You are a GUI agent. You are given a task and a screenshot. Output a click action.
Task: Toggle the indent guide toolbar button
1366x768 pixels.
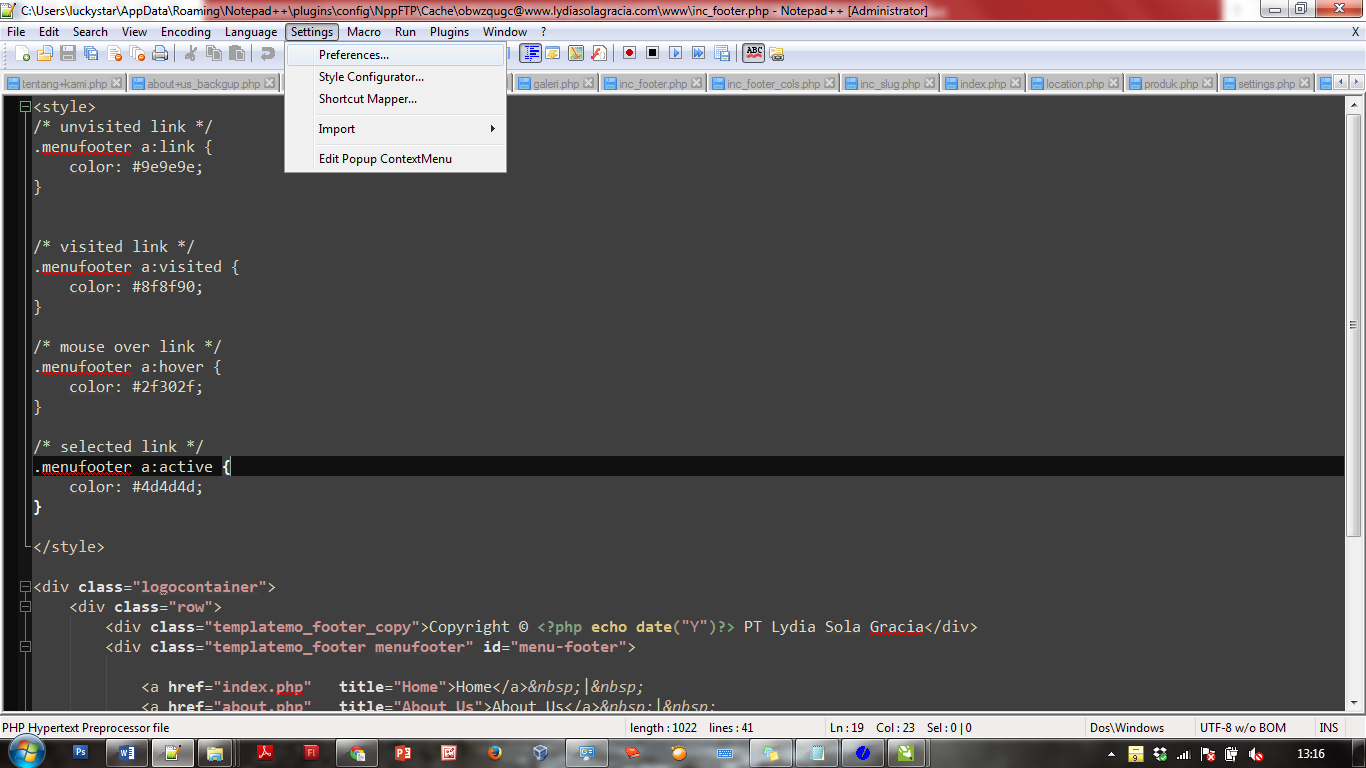530,53
